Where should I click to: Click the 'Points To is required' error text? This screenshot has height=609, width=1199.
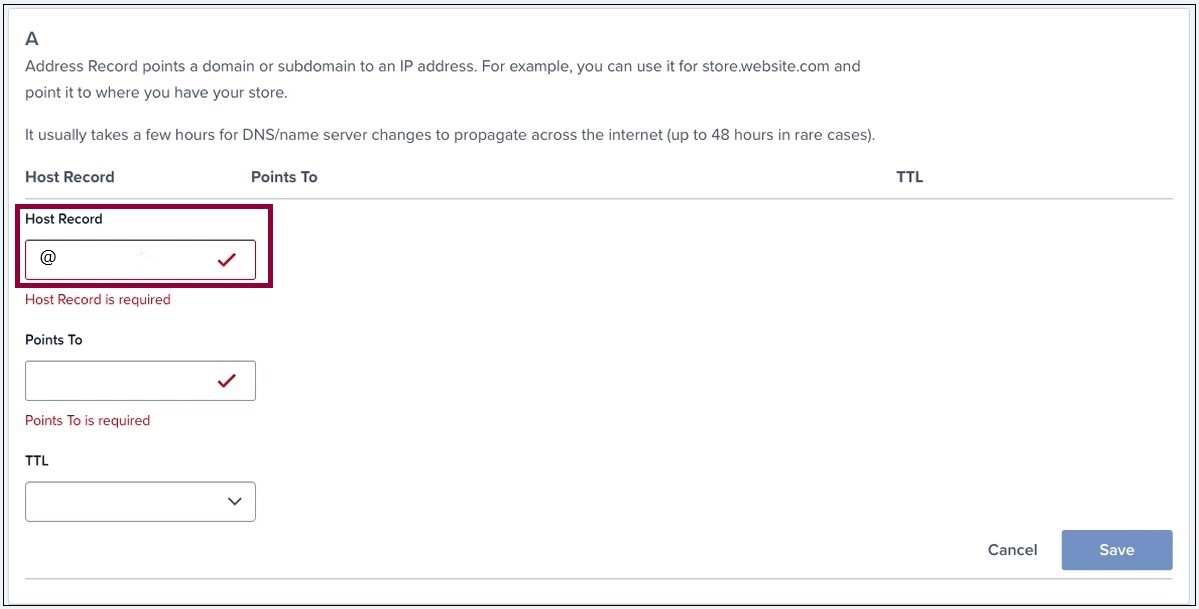tap(88, 421)
